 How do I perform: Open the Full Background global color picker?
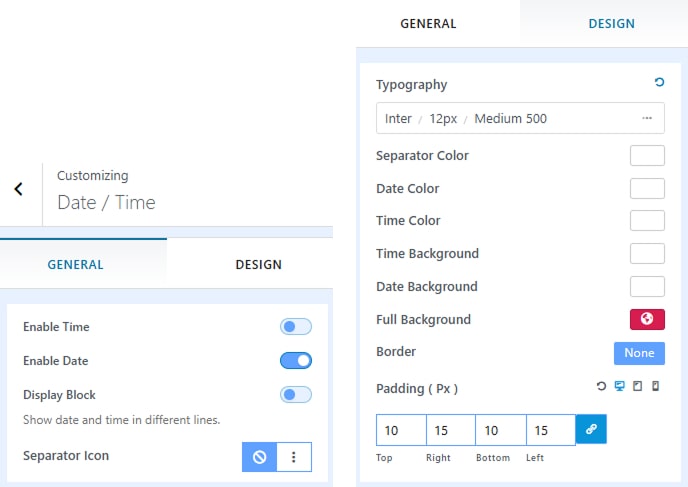pyautogui.click(x=647, y=319)
